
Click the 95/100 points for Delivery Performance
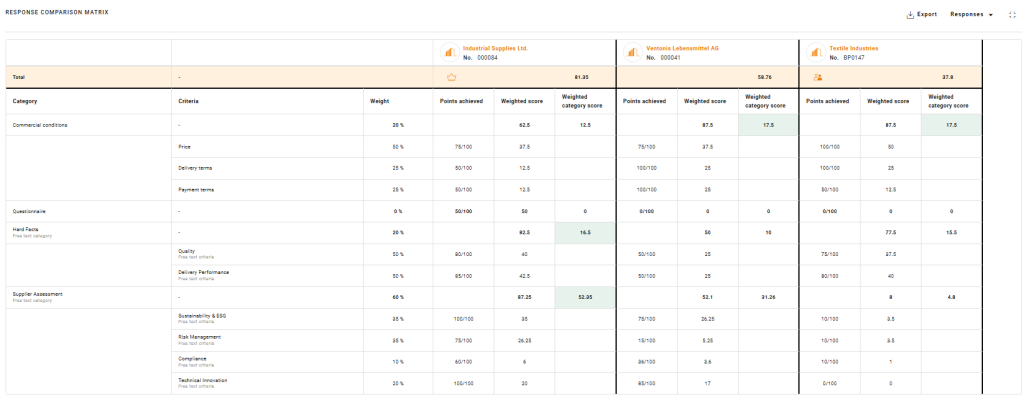click(x=464, y=276)
